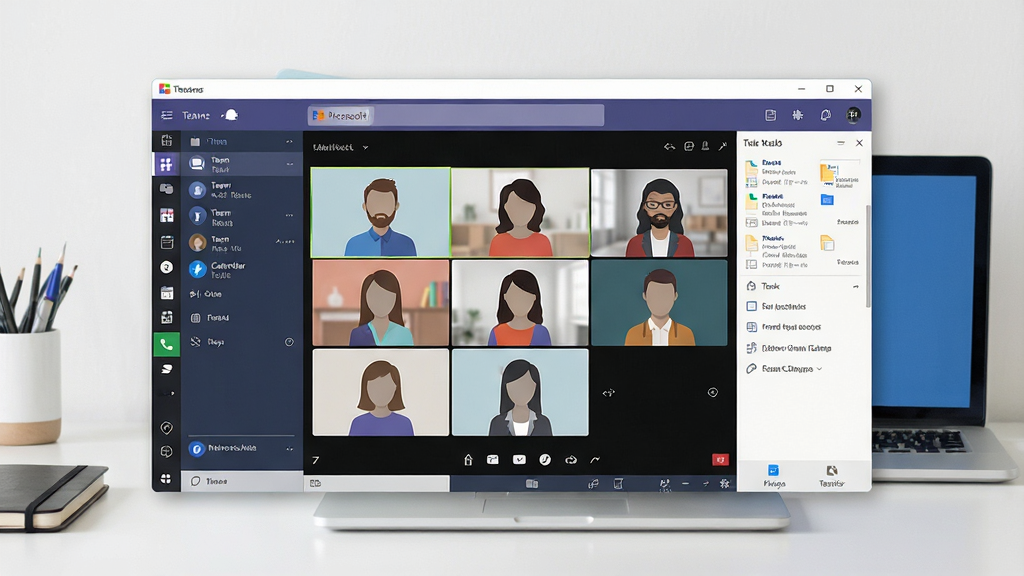Click the red end-call button in meeting toolbar
Viewport: 1024px width, 576px height.
(x=720, y=460)
